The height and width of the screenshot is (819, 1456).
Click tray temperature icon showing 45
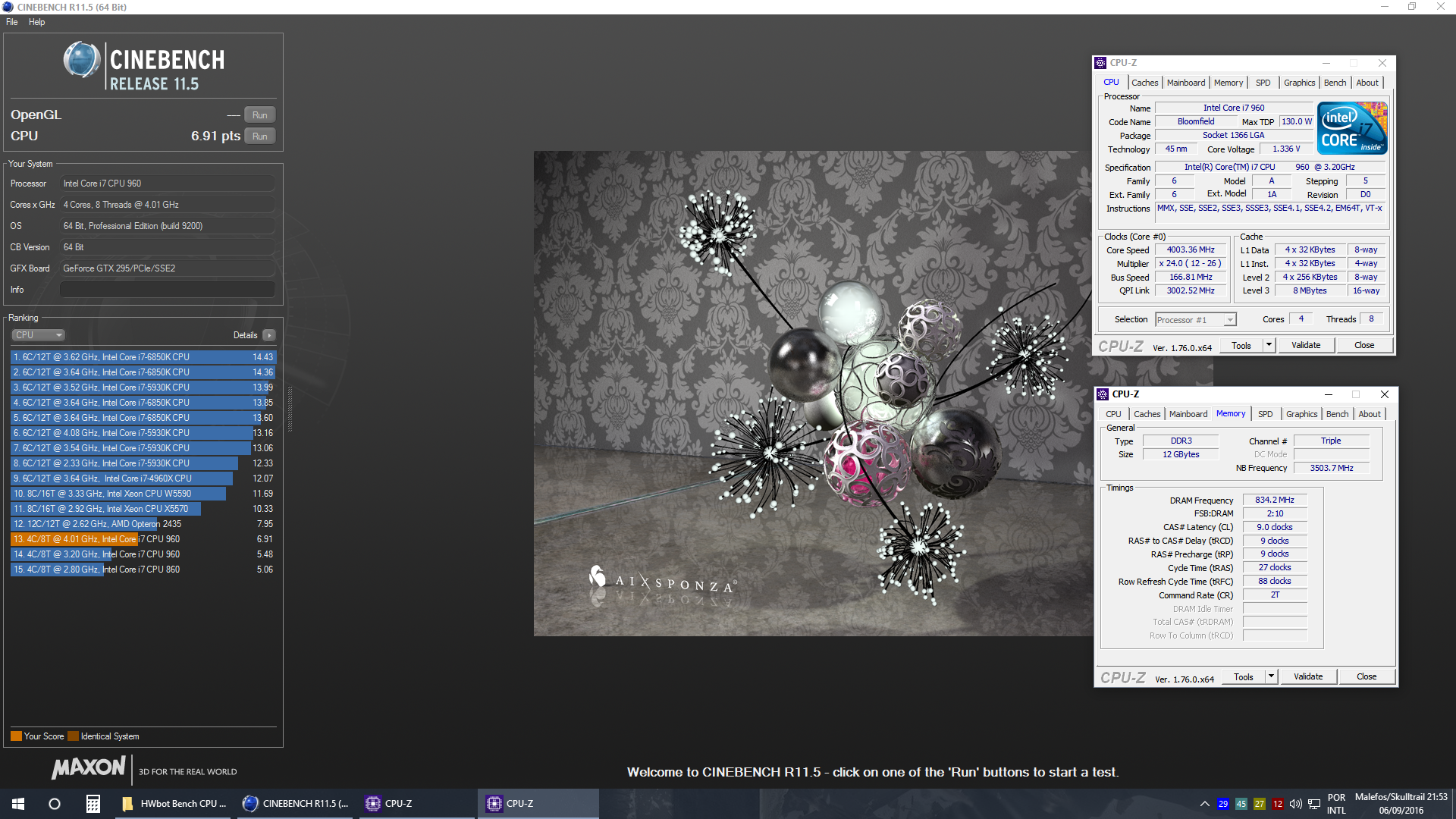point(1241,804)
